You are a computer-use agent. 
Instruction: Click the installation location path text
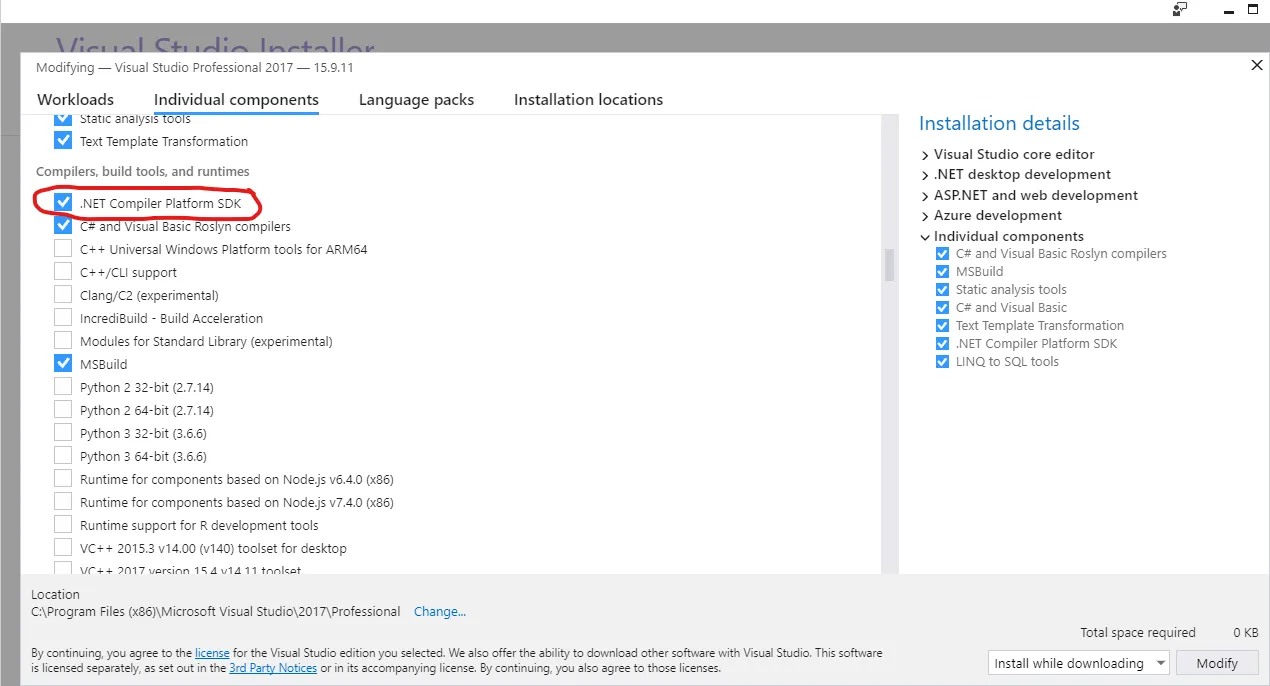coord(216,611)
